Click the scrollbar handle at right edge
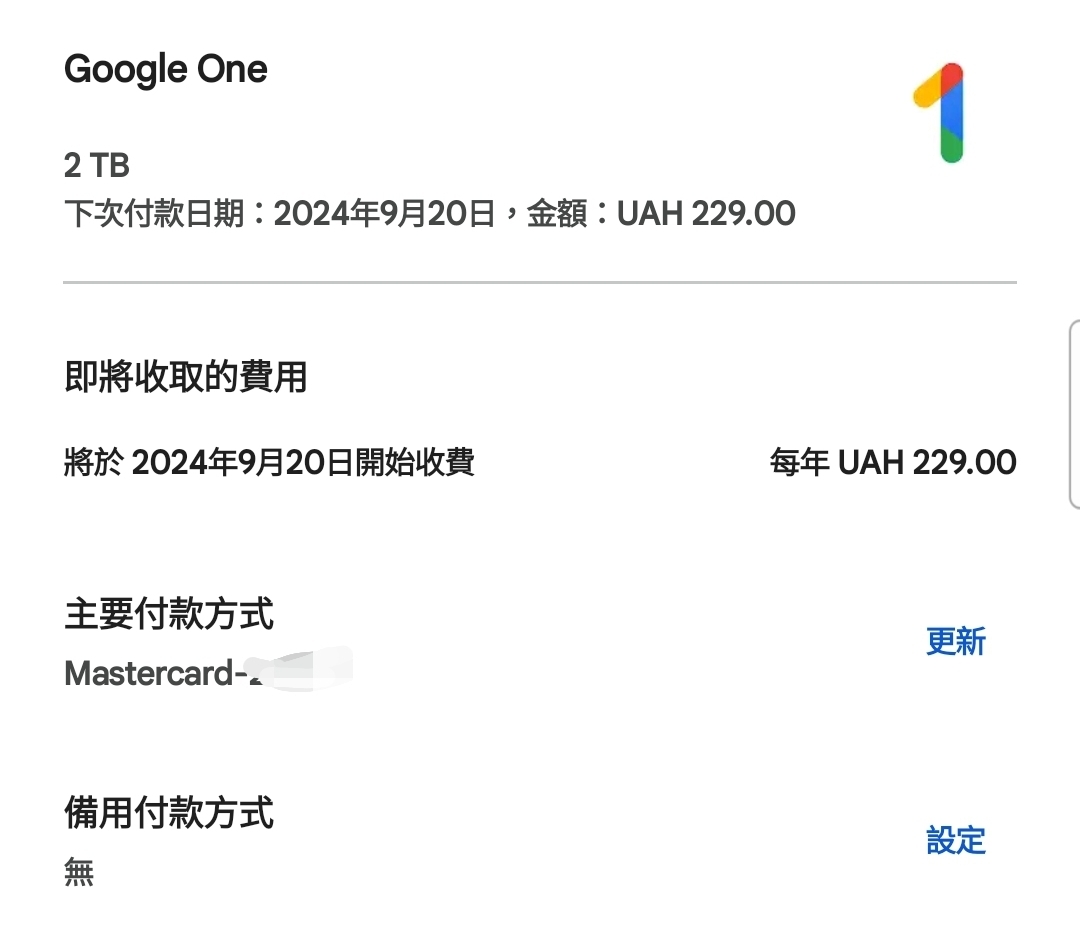 [x=1074, y=410]
